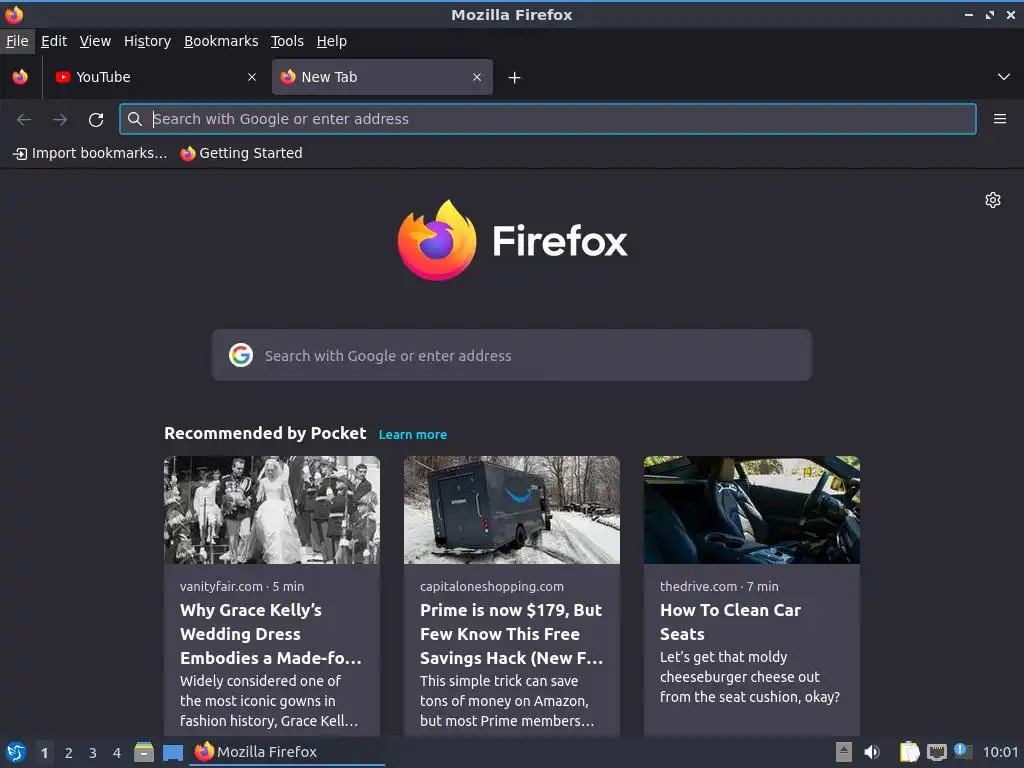The width and height of the screenshot is (1024, 768).
Task: Open car seats interior thumbnail
Action: 752,510
